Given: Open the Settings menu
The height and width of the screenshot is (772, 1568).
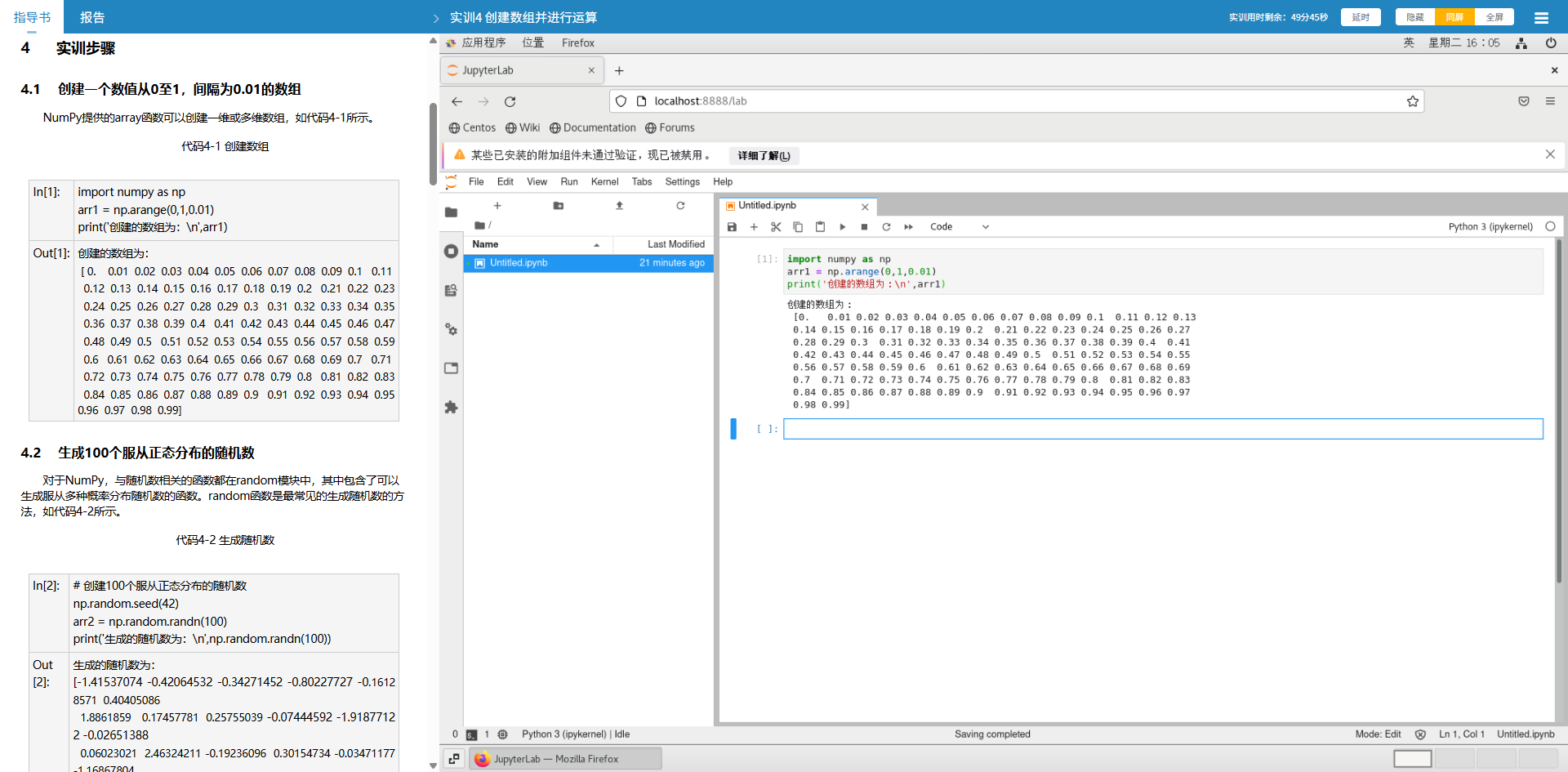Looking at the screenshot, I should tap(682, 182).
